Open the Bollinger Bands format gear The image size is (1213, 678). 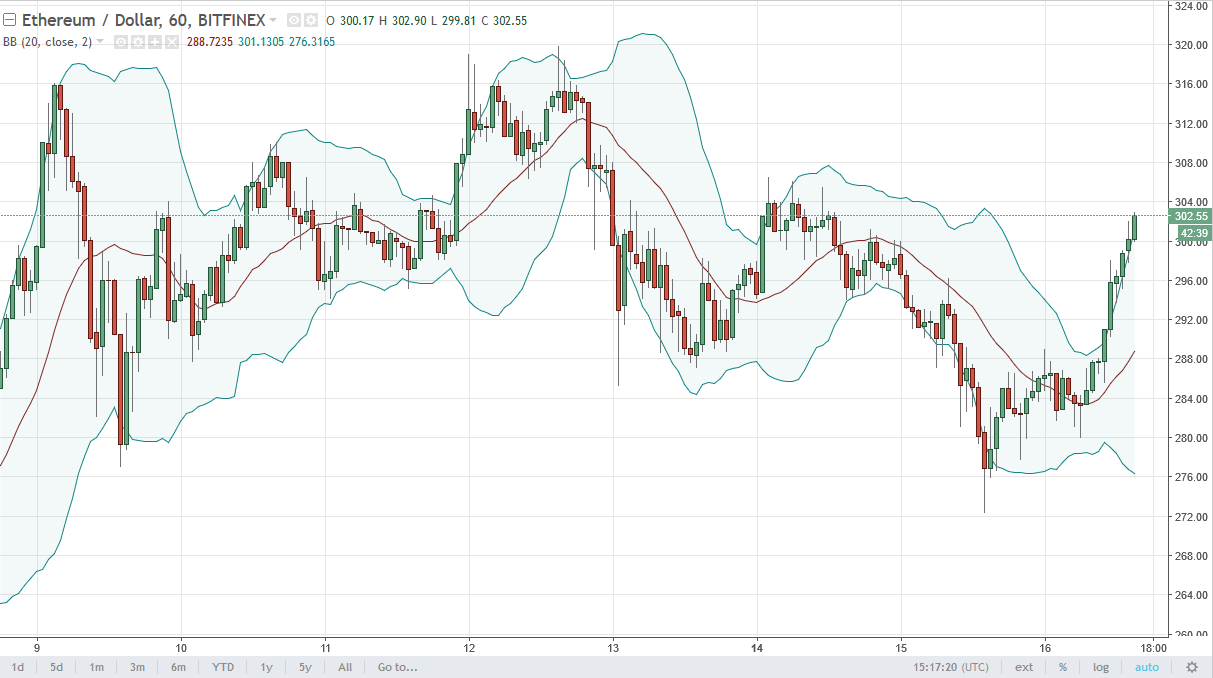138,42
